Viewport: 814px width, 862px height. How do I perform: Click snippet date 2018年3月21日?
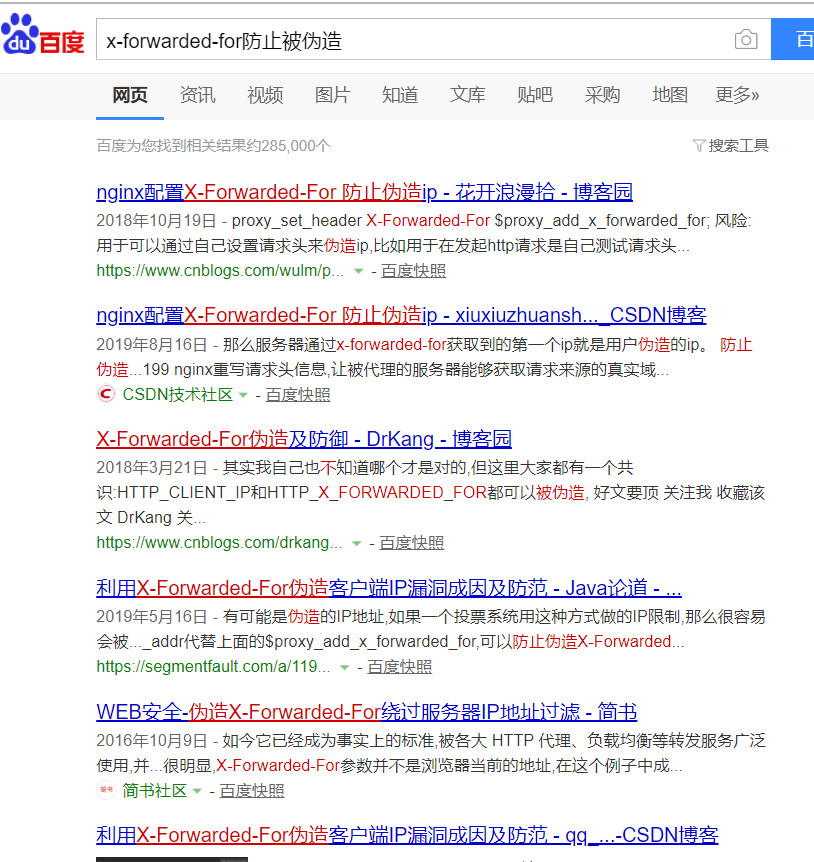coord(152,468)
